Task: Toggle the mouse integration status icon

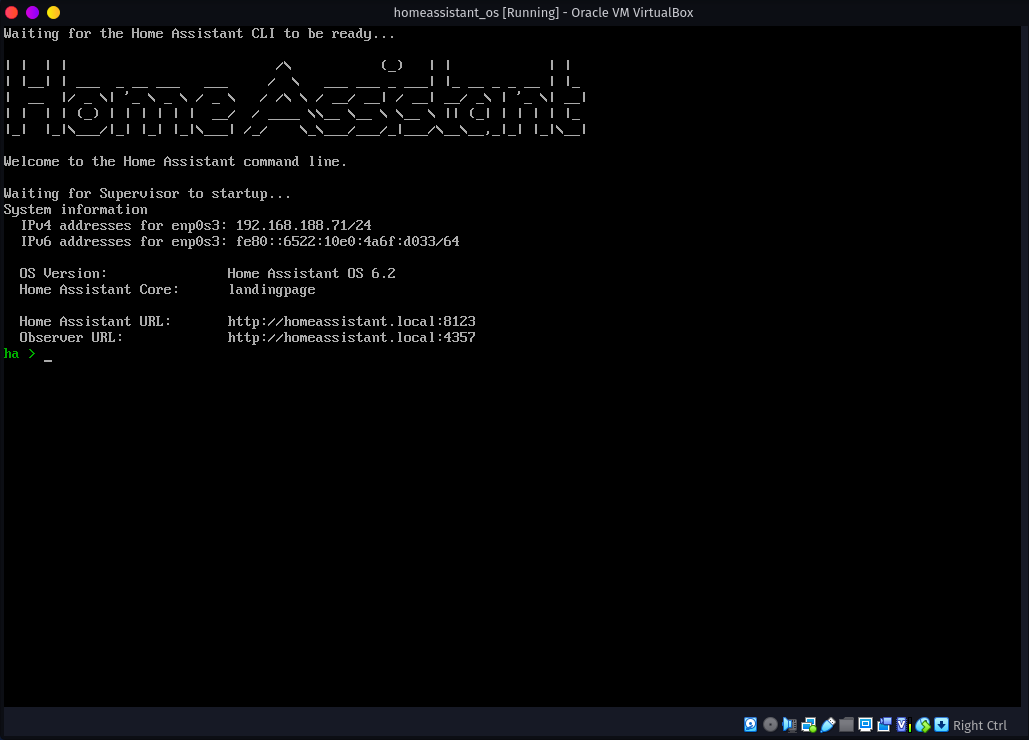Action: click(x=923, y=725)
